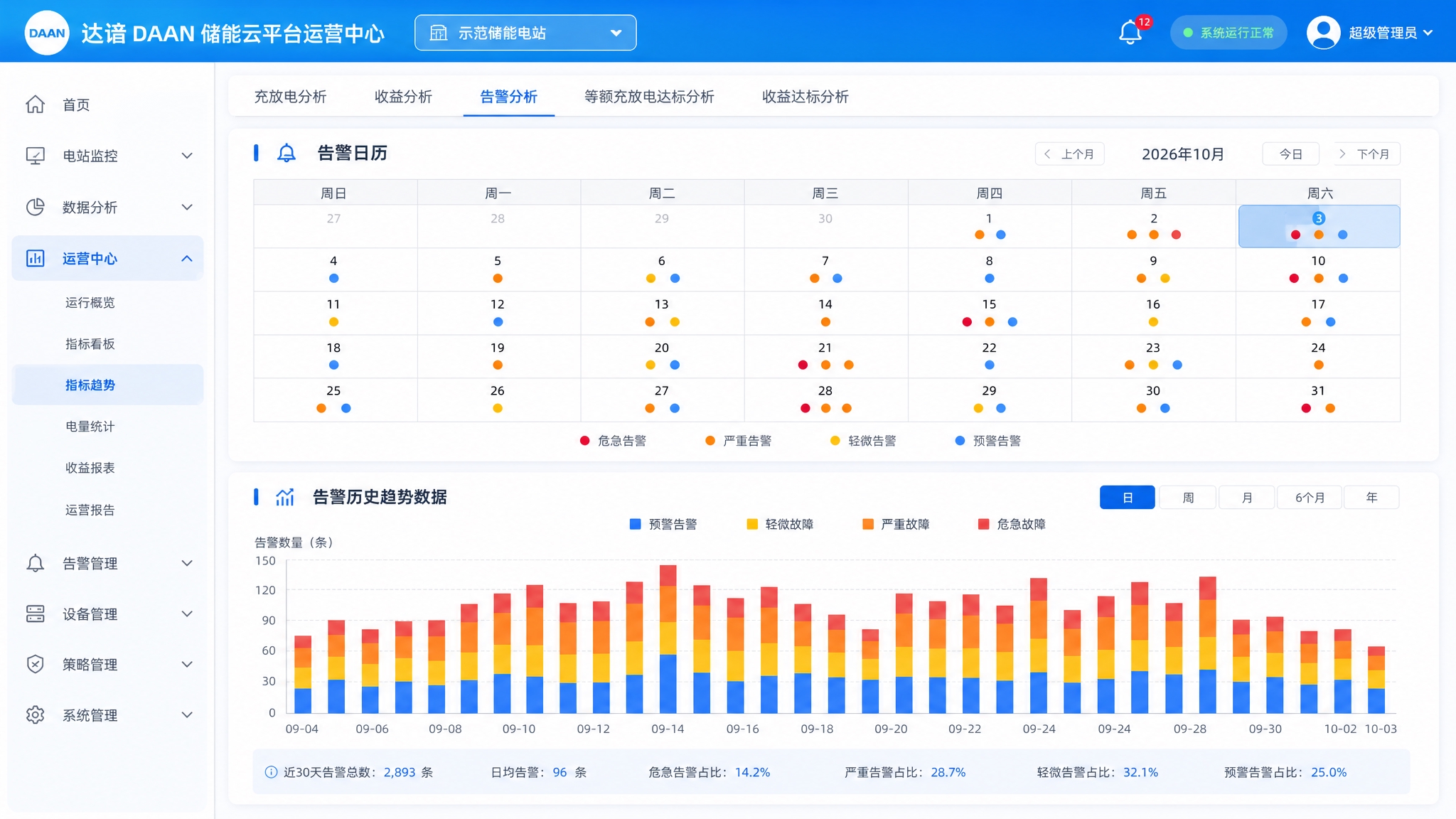Toggle 轻微故障 series in chart legend
Image resolution: width=1456 pixels, height=819 pixels.
[780, 524]
